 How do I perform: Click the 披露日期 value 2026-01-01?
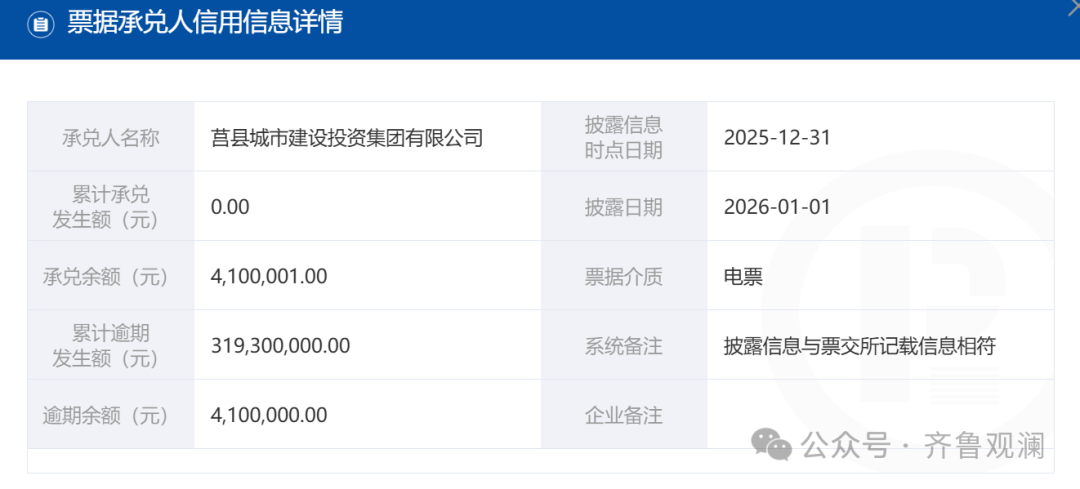pos(777,207)
